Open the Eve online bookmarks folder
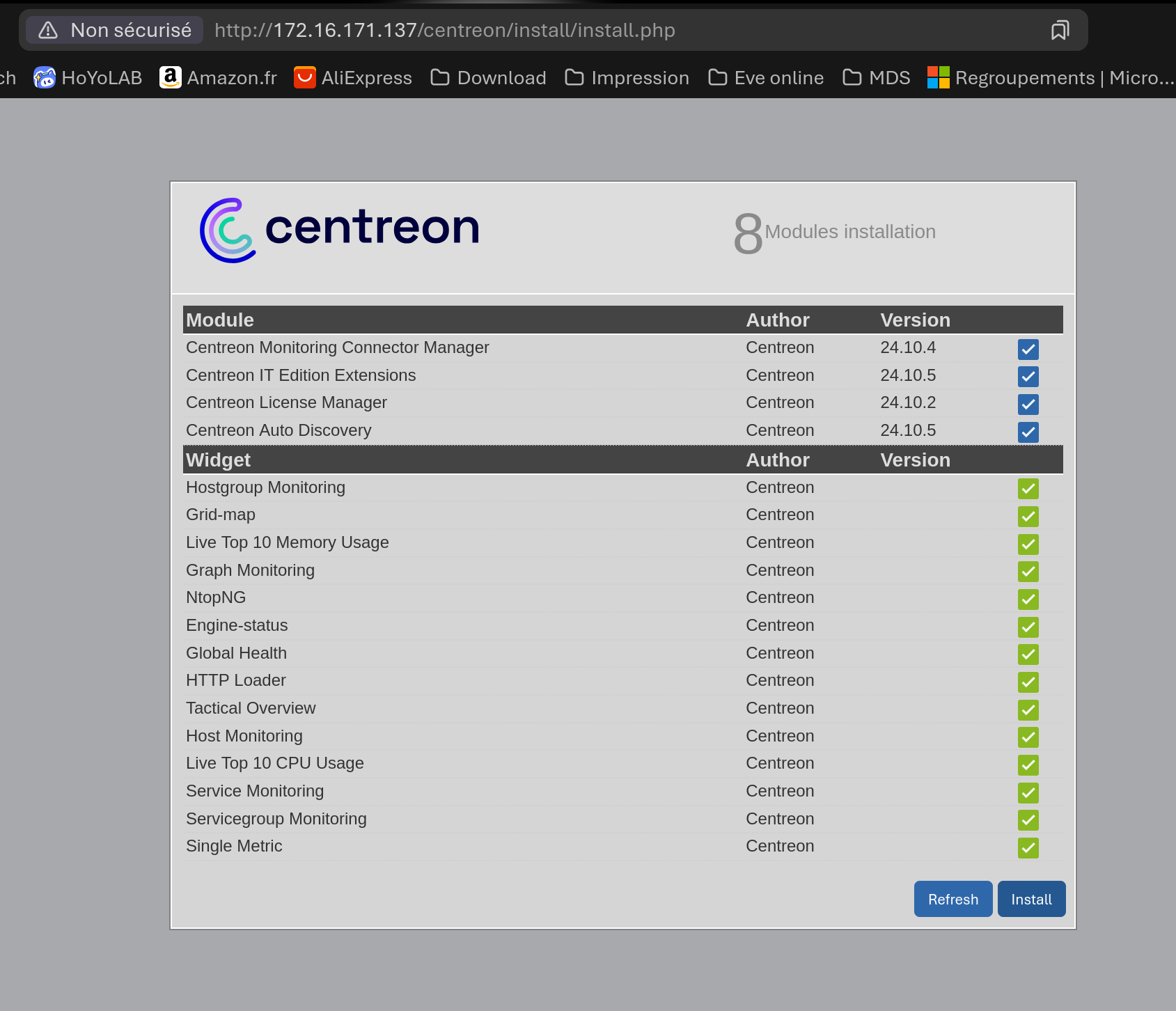 pos(766,77)
